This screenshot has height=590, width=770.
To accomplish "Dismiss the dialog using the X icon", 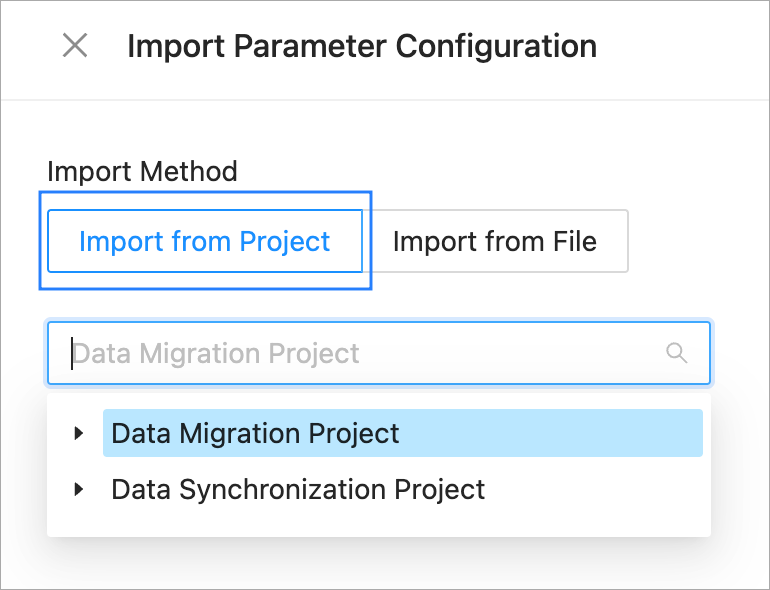I will click(x=75, y=46).
